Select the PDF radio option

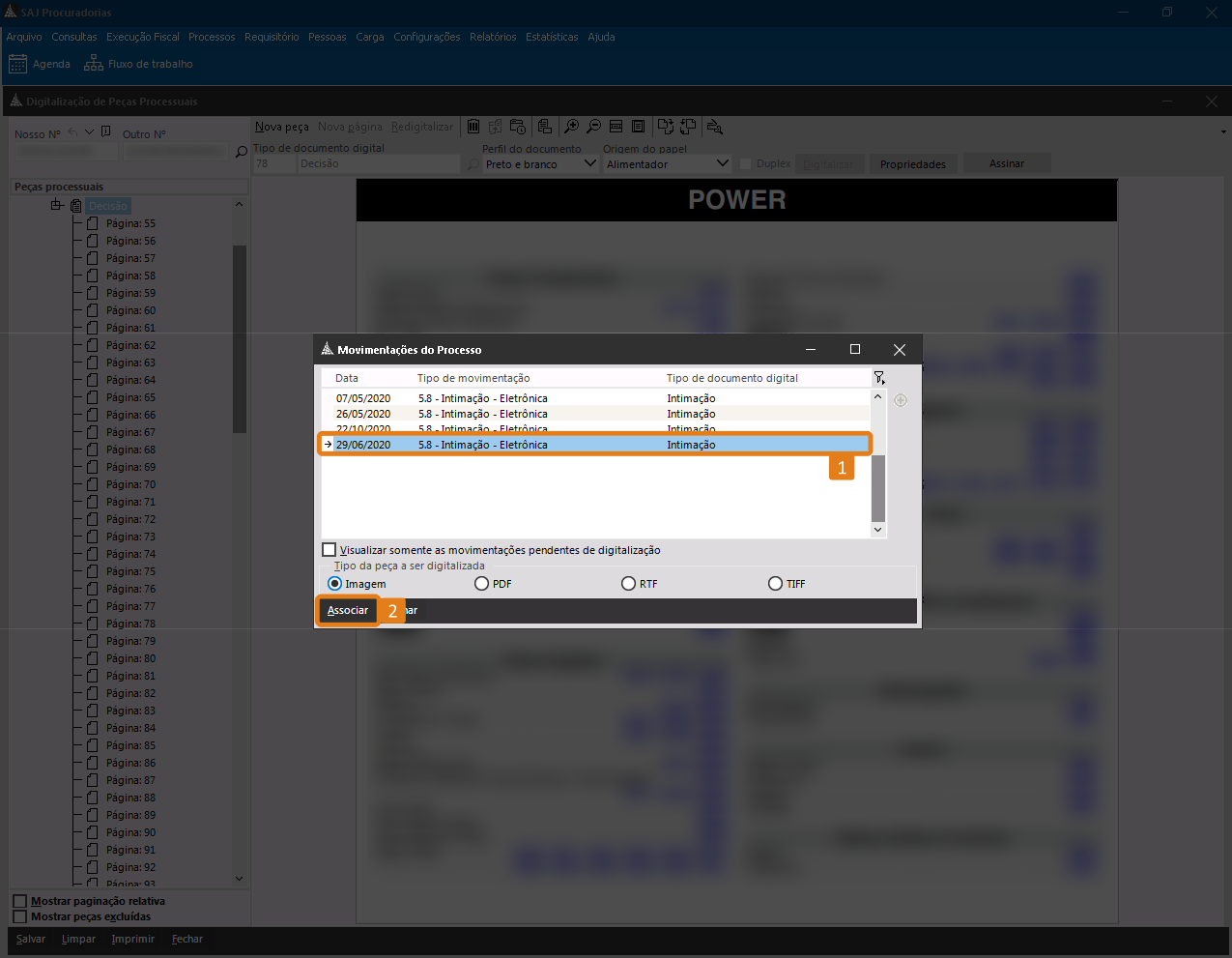(481, 584)
